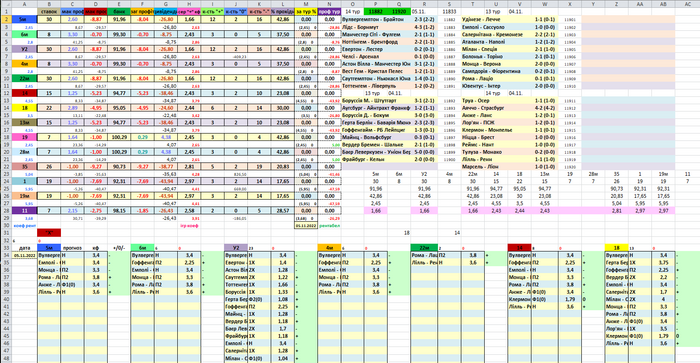The width and height of the screenshot is (700, 363).
Task: Click the orange '4м' cell in column A
Action: click(x=25, y=63)
